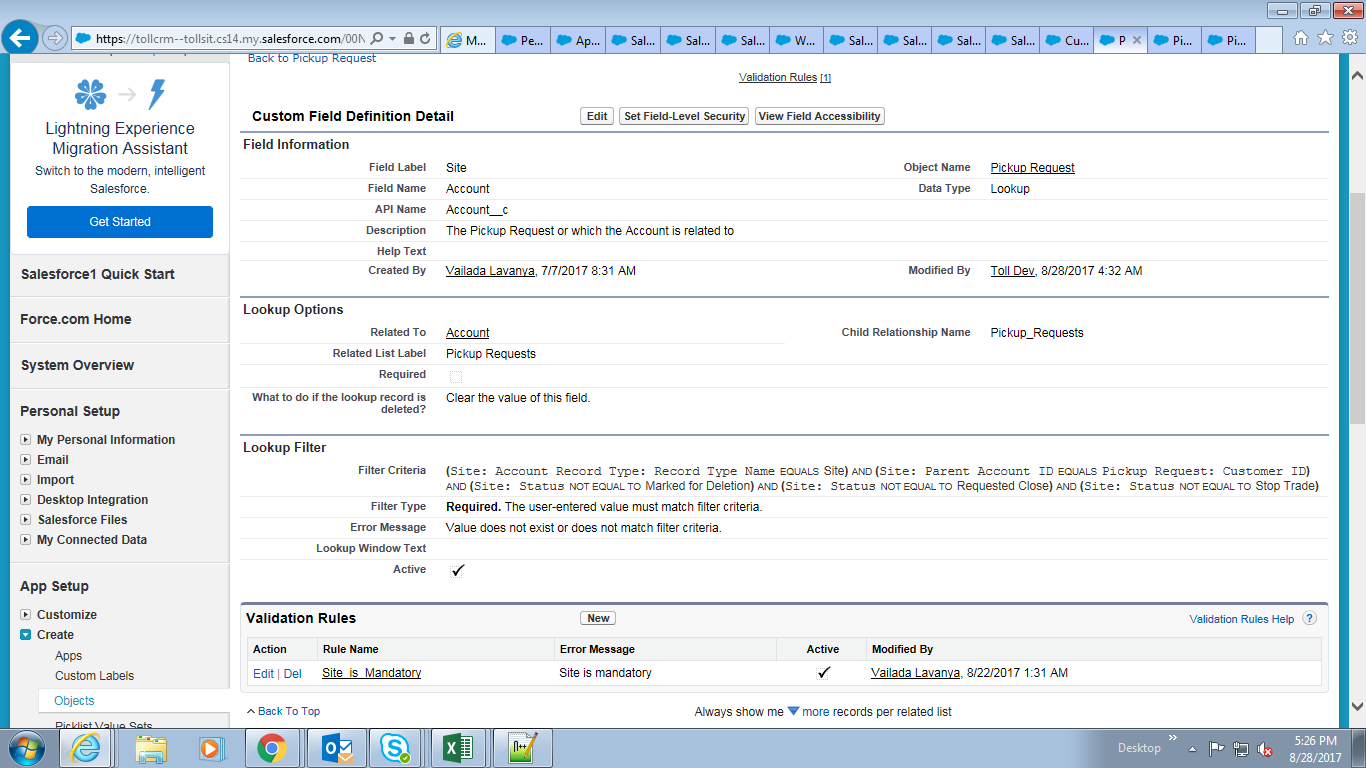Jump to Validation Rules [1] anchor link
1366x768 pixels.
point(785,77)
